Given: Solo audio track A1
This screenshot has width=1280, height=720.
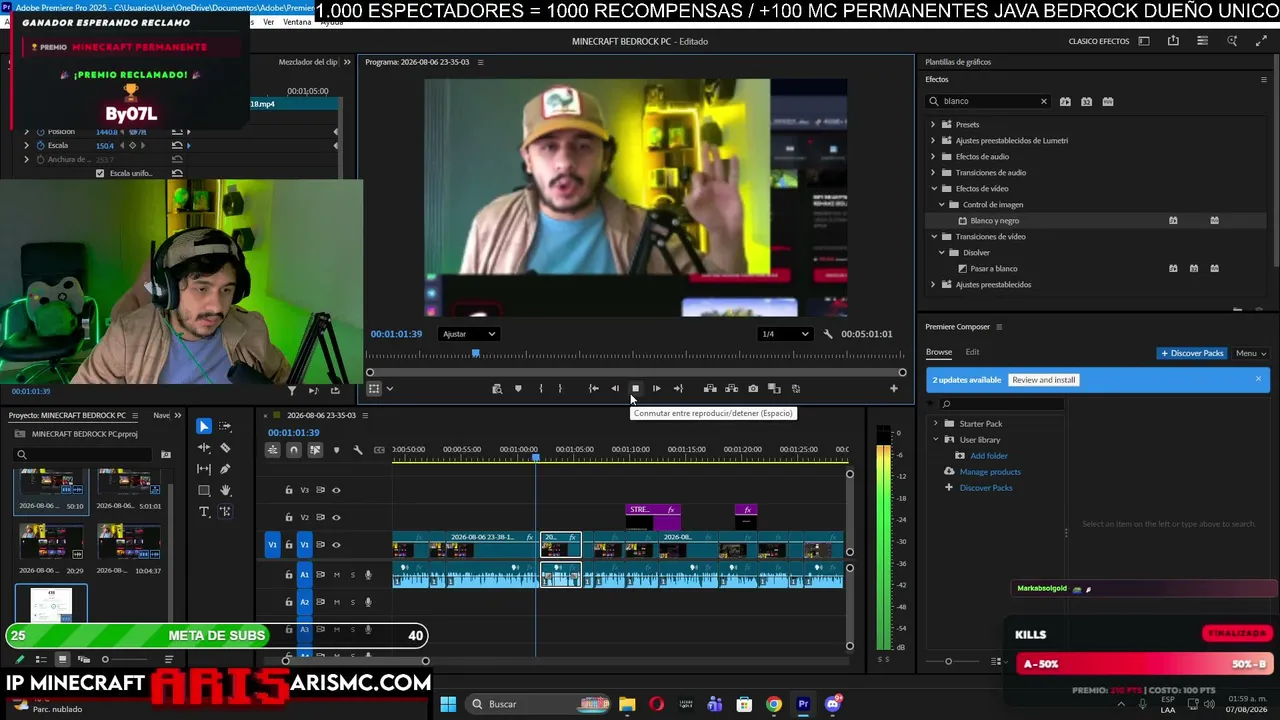Looking at the screenshot, I should [x=352, y=575].
